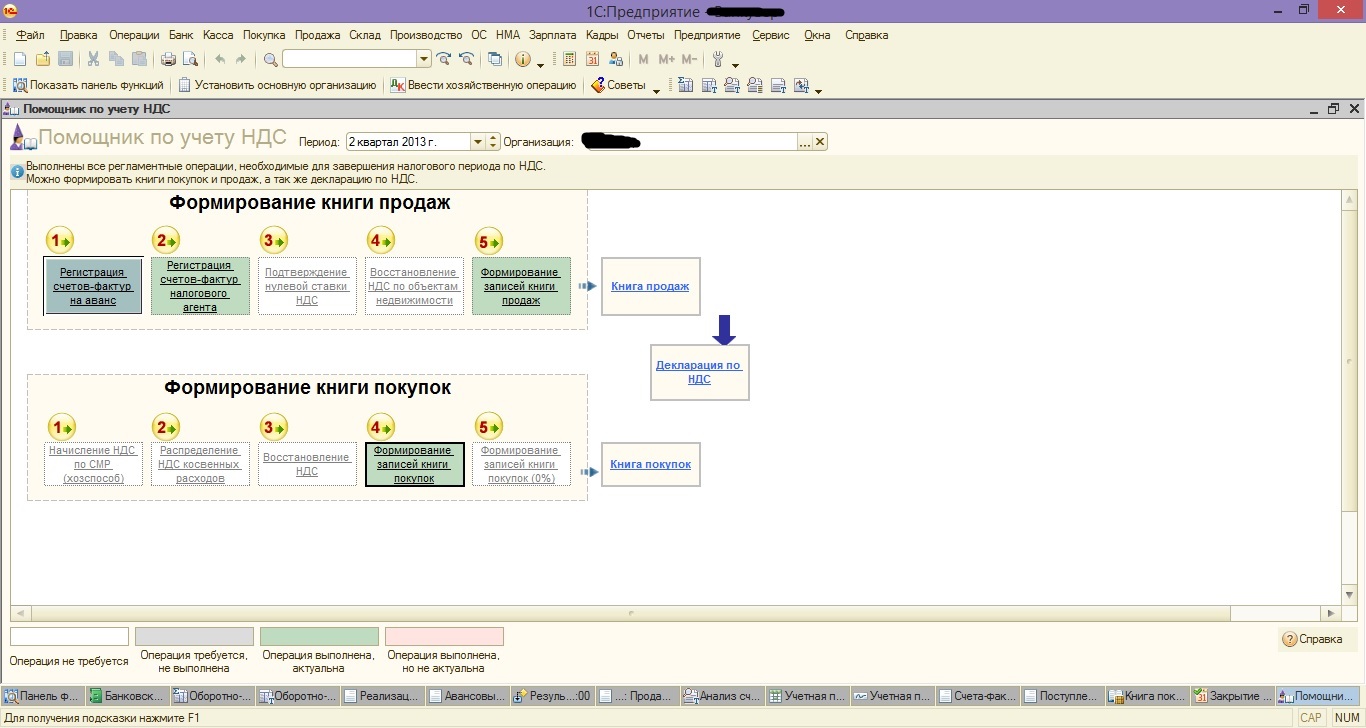Image resolution: width=1366 pixels, height=728 pixels.
Task: Open the Банк menu
Action: tap(182, 35)
